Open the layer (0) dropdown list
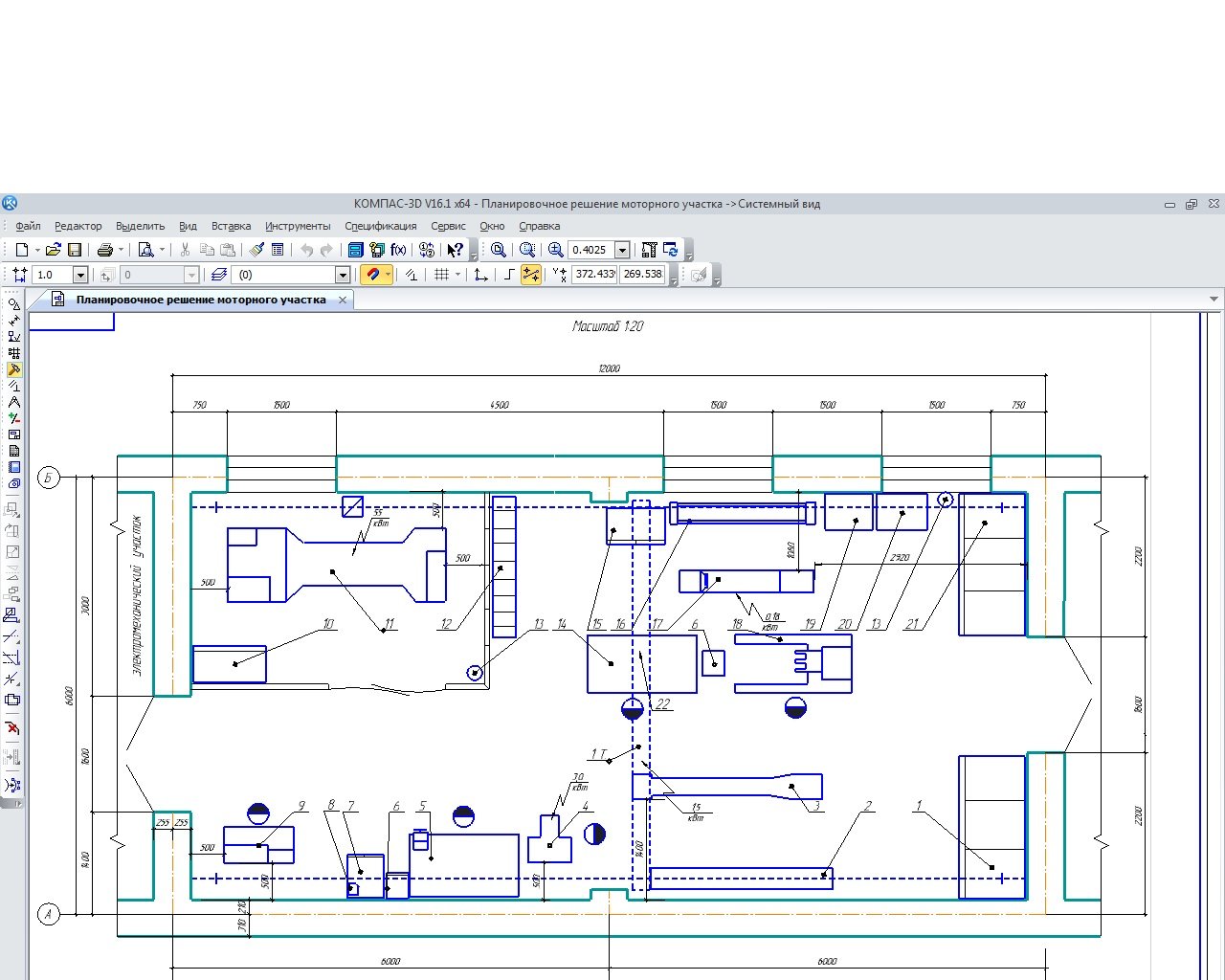Image resolution: width=1225 pixels, height=980 pixels. 342,275
